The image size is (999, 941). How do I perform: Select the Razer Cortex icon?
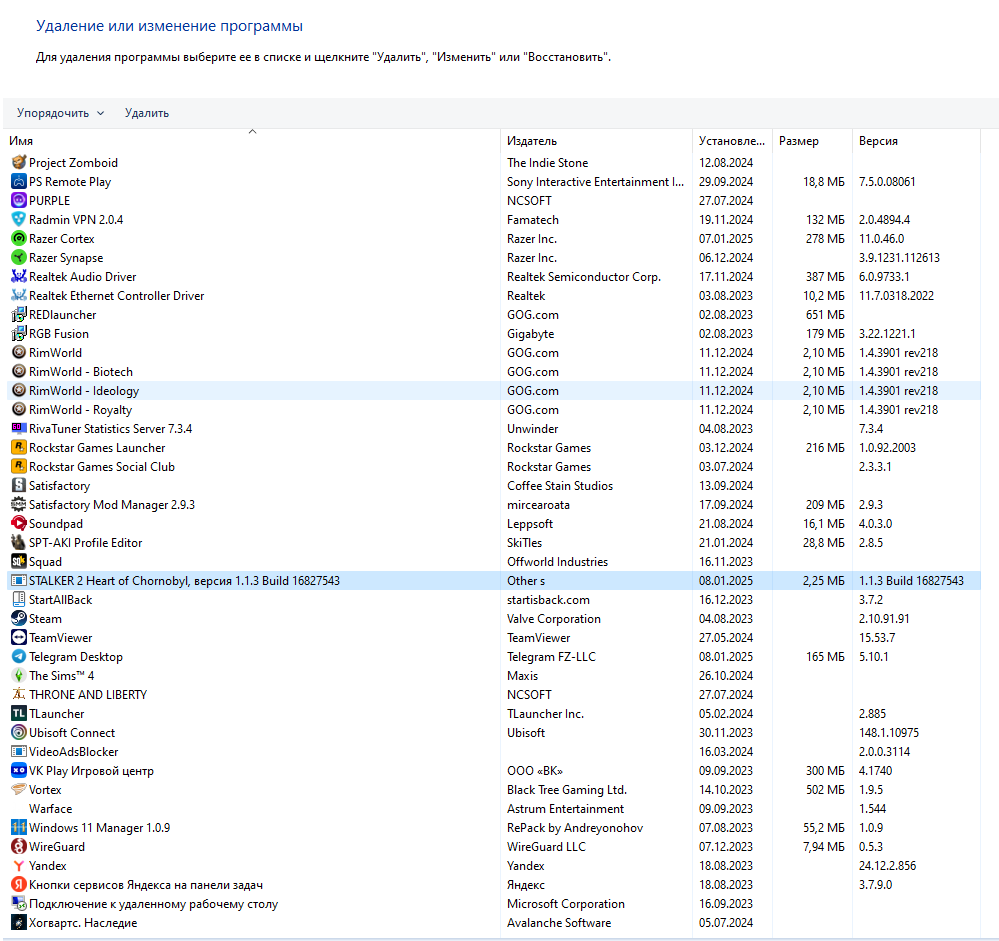click(19, 239)
